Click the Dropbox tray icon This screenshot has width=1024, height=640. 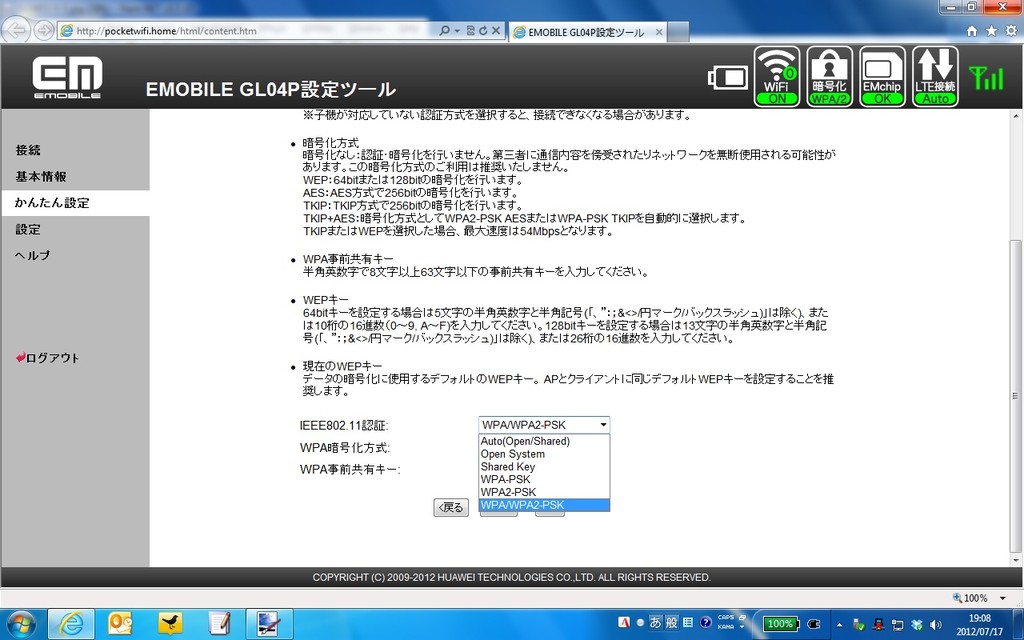tap(916, 624)
